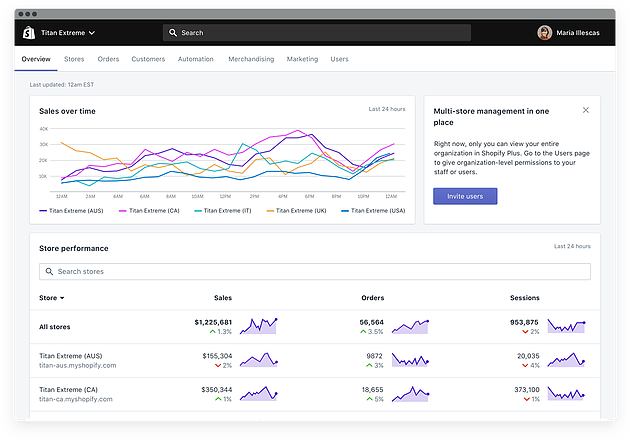Image resolution: width=630 pixels, height=440 pixels.
Task: Sort using the Store column header arrow
Action: tap(62, 298)
